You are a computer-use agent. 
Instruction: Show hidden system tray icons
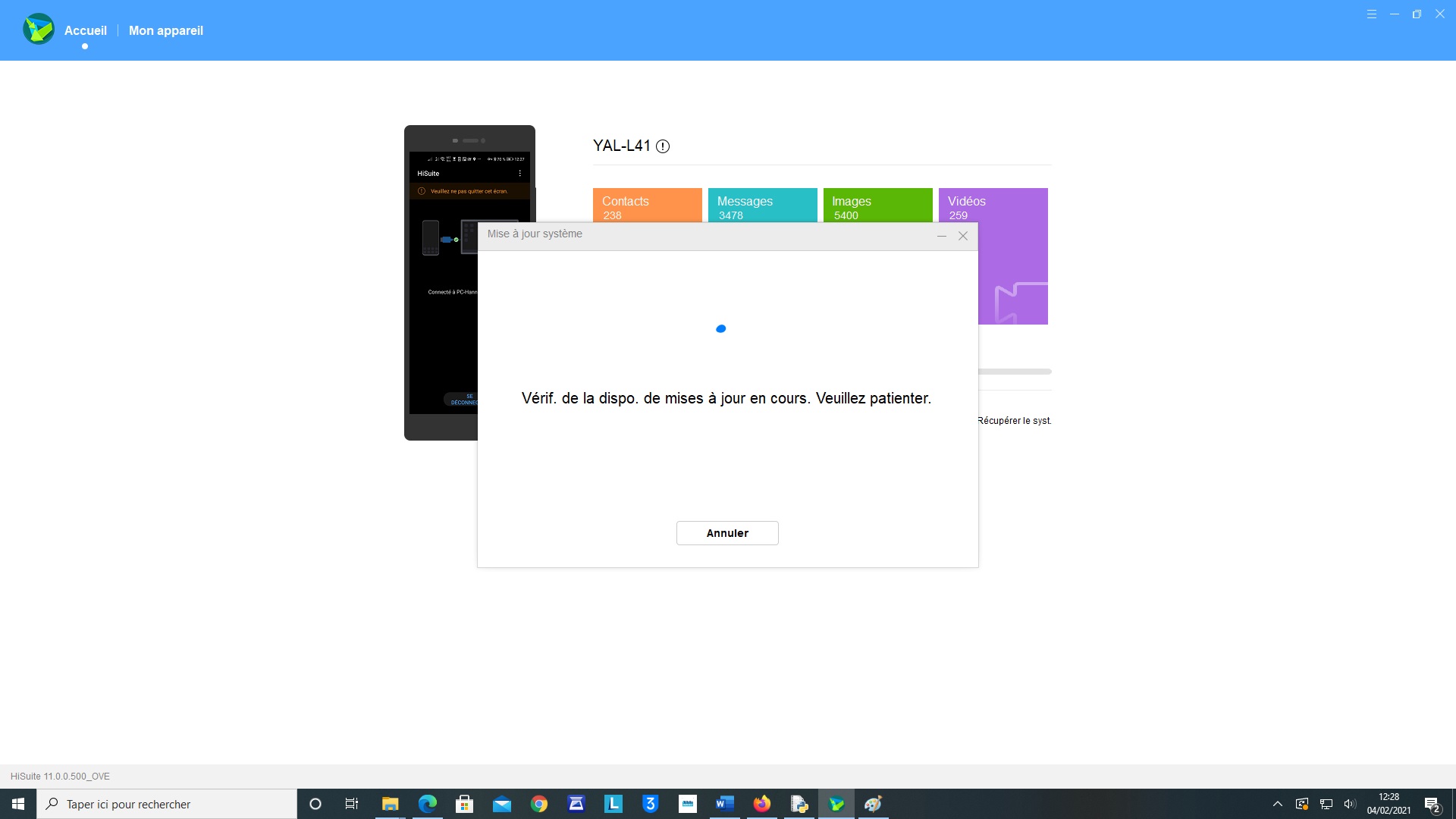(x=1278, y=804)
